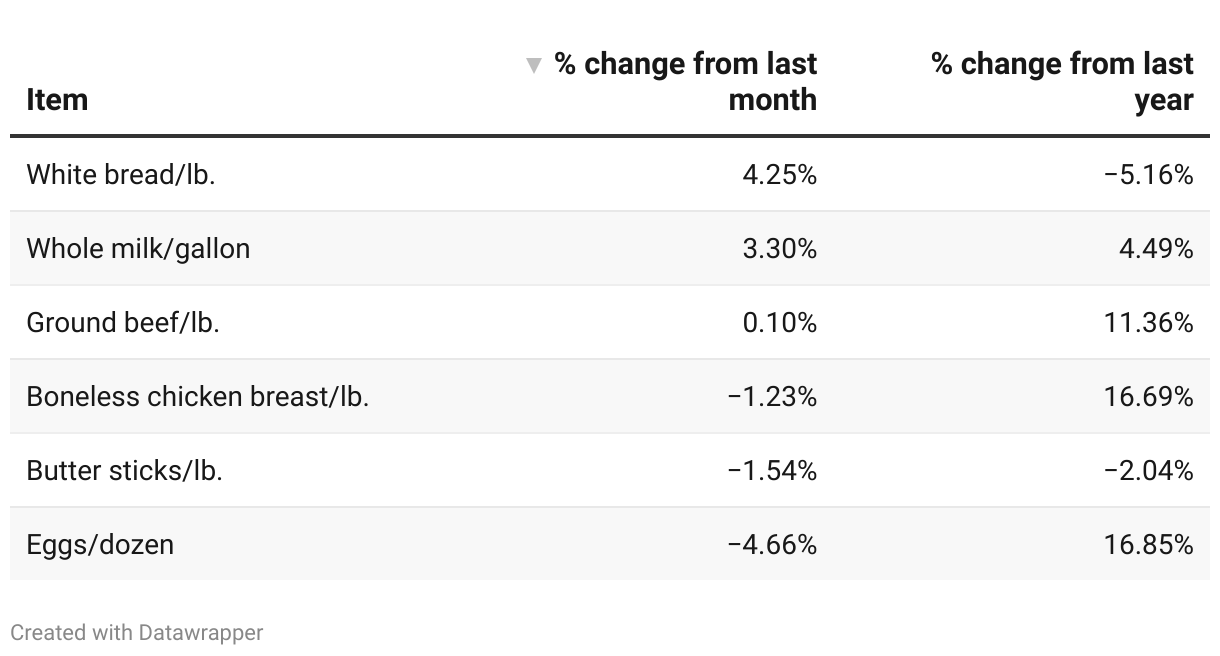
Task: Select the White bread/lb. row label
Action: pyautogui.click(x=121, y=175)
